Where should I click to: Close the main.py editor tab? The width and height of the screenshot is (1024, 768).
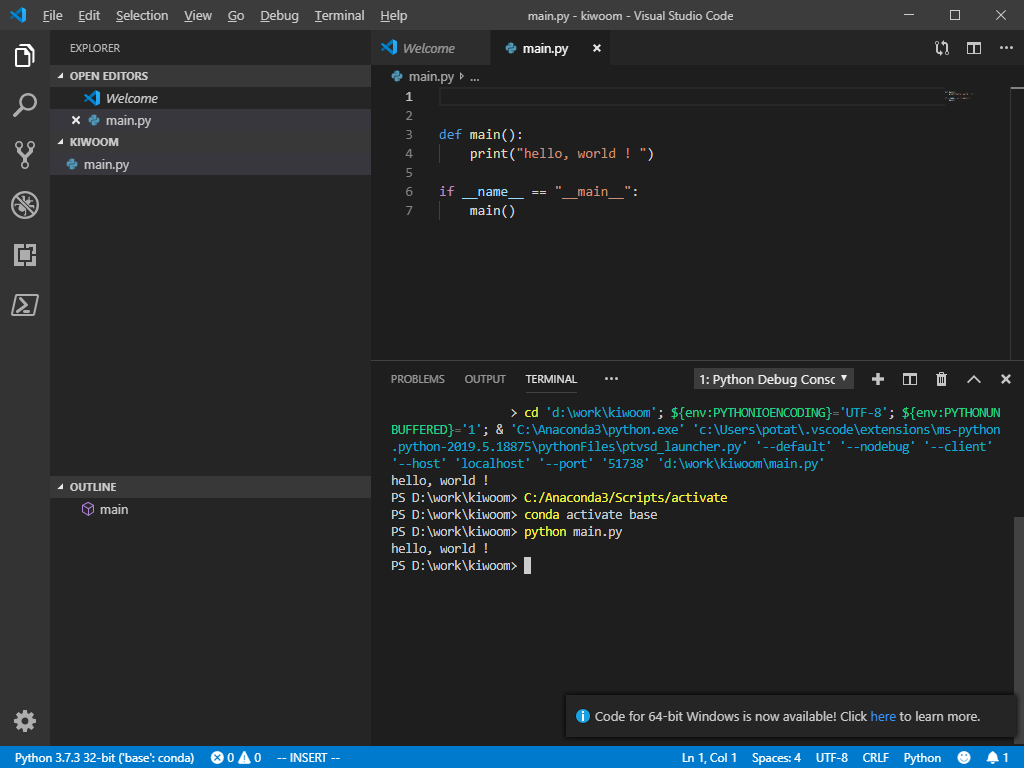(596, 48)
